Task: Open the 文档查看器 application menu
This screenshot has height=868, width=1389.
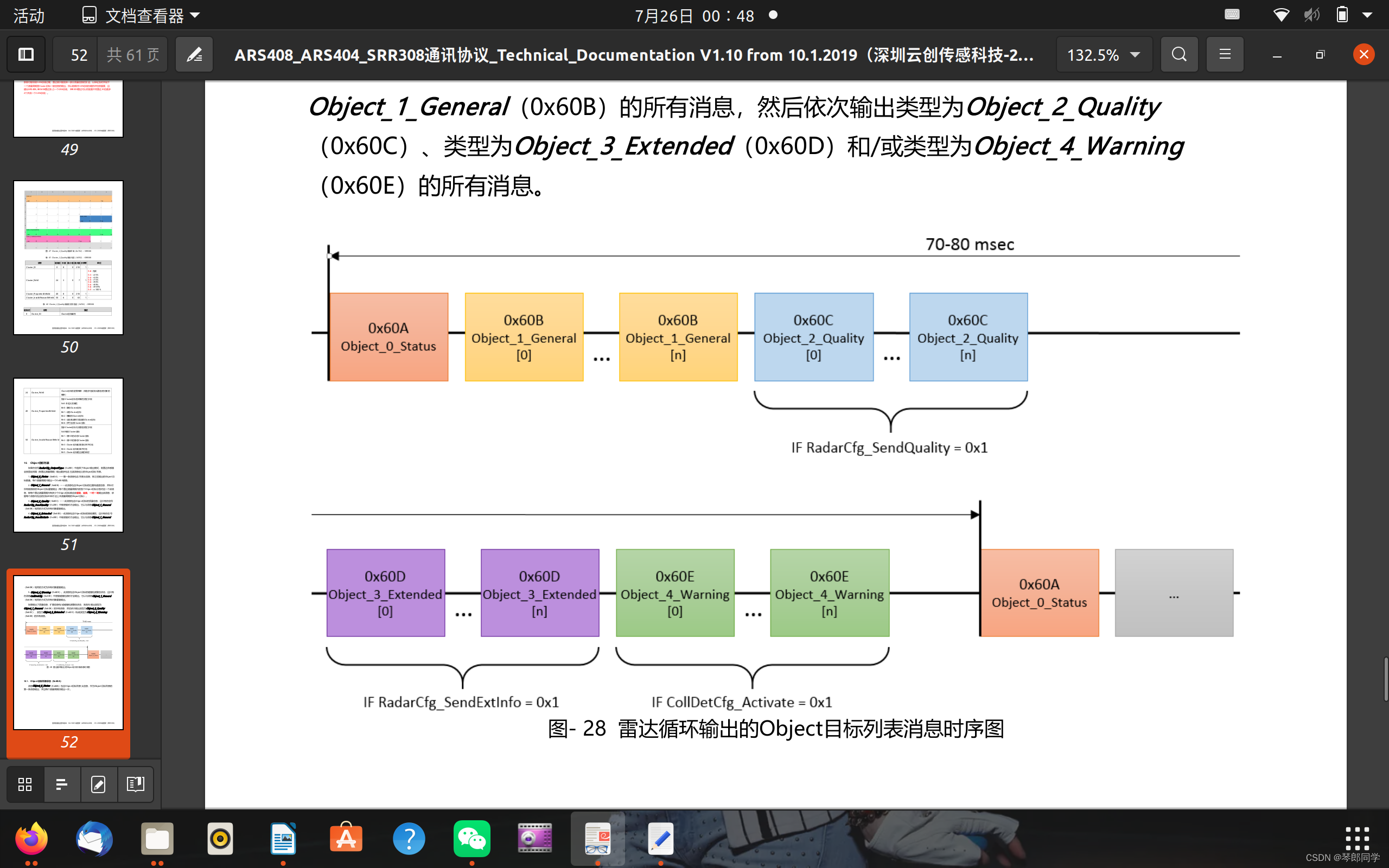Action: point(141,16)
